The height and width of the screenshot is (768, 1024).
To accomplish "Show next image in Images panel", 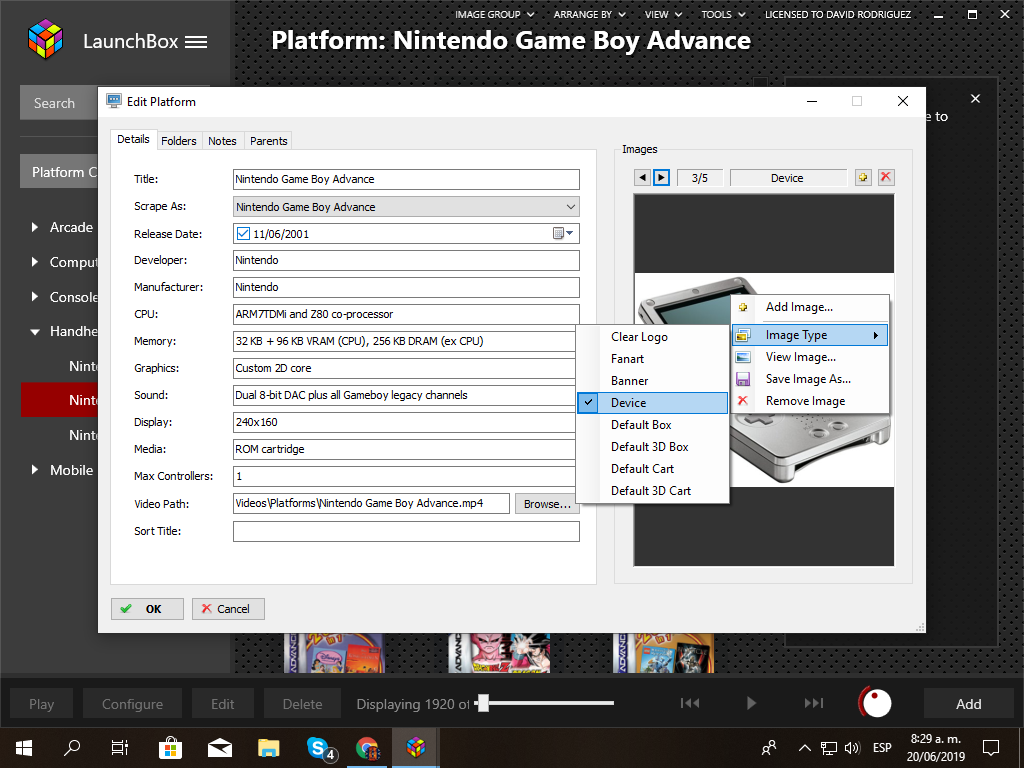I will click(662, 178).
